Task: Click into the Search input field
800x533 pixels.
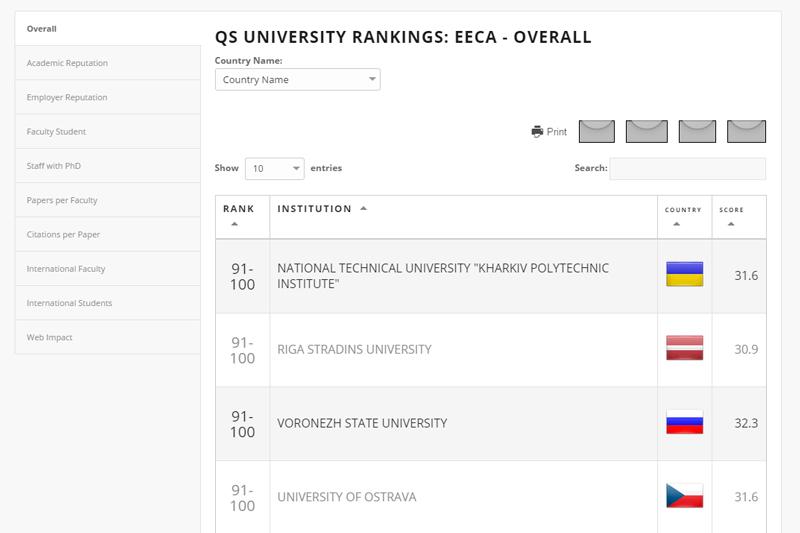Action: [687, 169]
